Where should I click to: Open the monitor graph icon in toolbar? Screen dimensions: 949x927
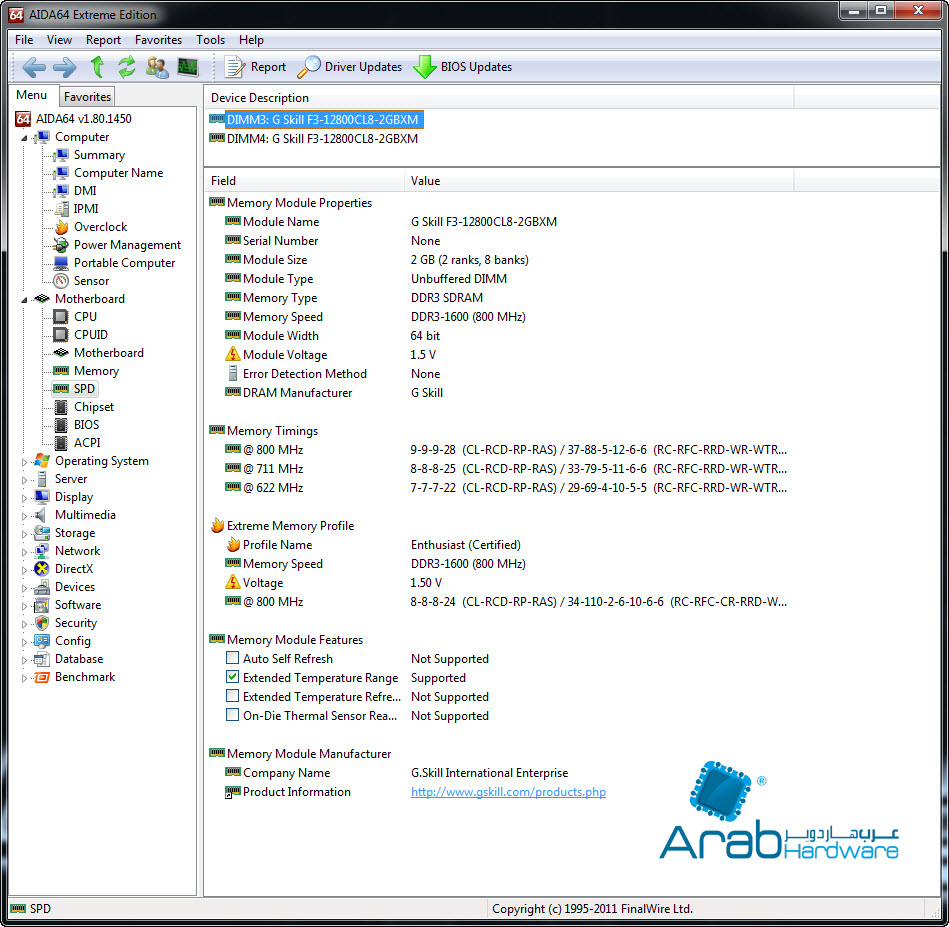point(188,67)
